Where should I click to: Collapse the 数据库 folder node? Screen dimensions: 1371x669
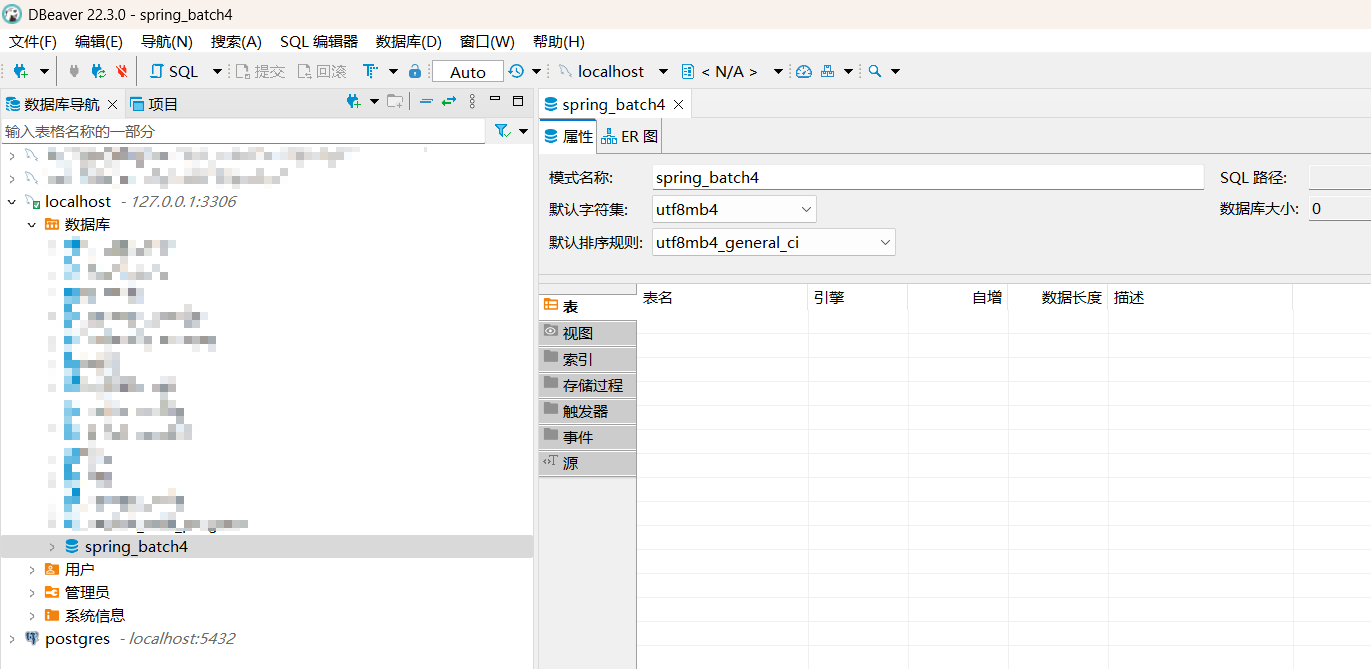[32, 225]
